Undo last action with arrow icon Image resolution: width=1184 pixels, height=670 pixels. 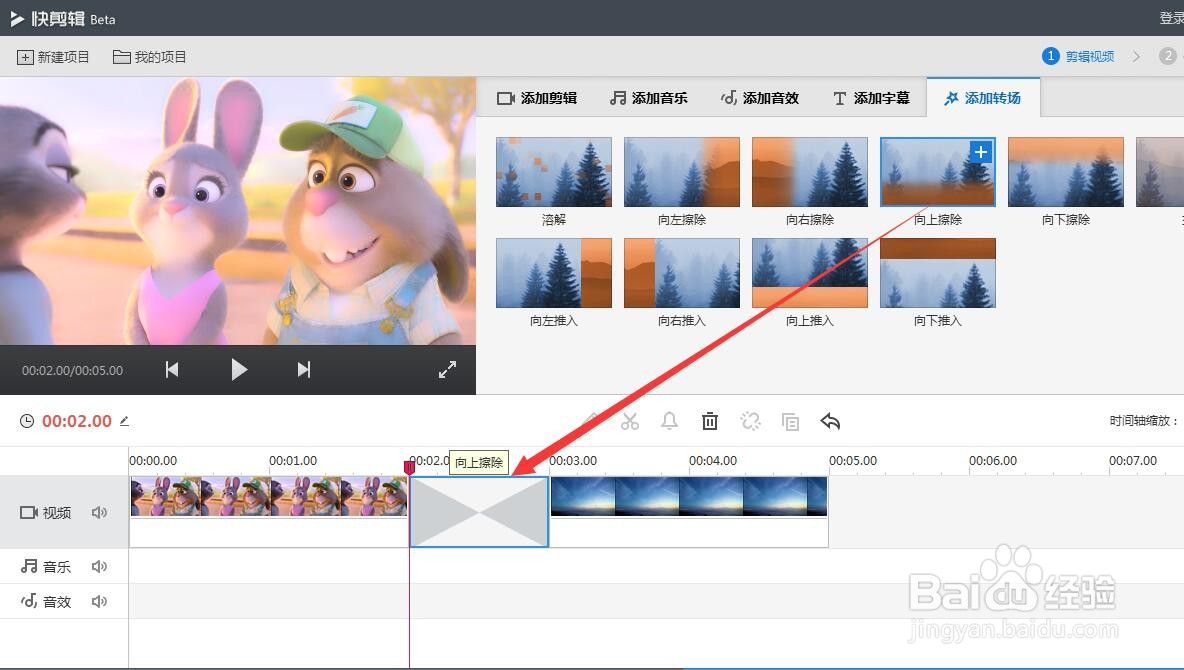point(831,421)
